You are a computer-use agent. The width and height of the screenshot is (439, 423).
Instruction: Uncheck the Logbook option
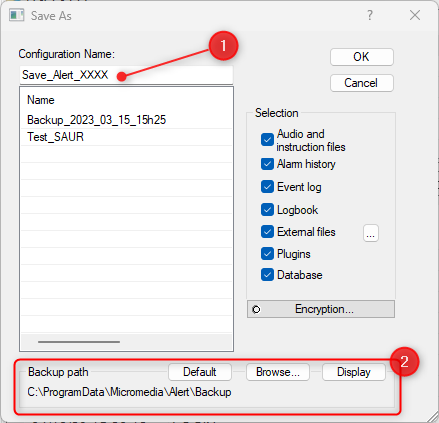pyautogui.click(x=267, y=210)
